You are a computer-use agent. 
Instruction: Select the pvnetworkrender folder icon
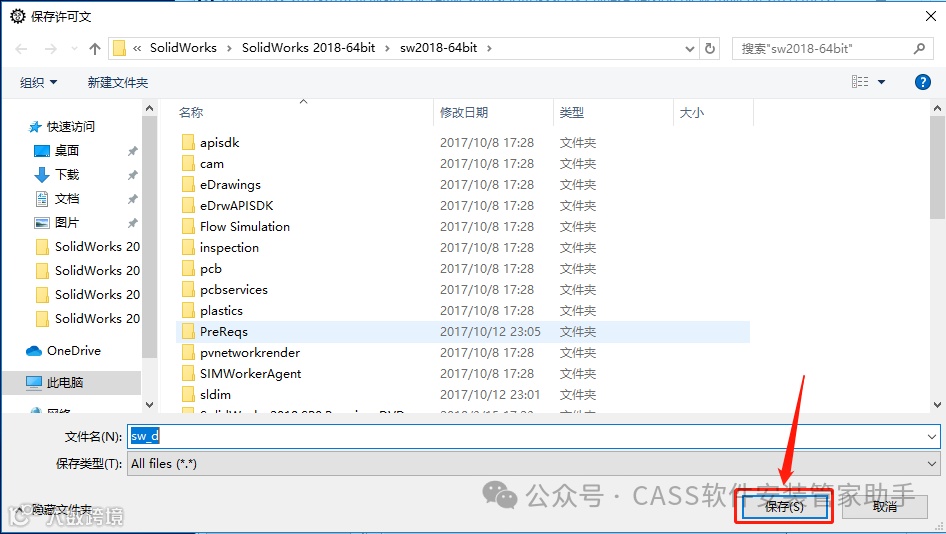coord(188,352)
